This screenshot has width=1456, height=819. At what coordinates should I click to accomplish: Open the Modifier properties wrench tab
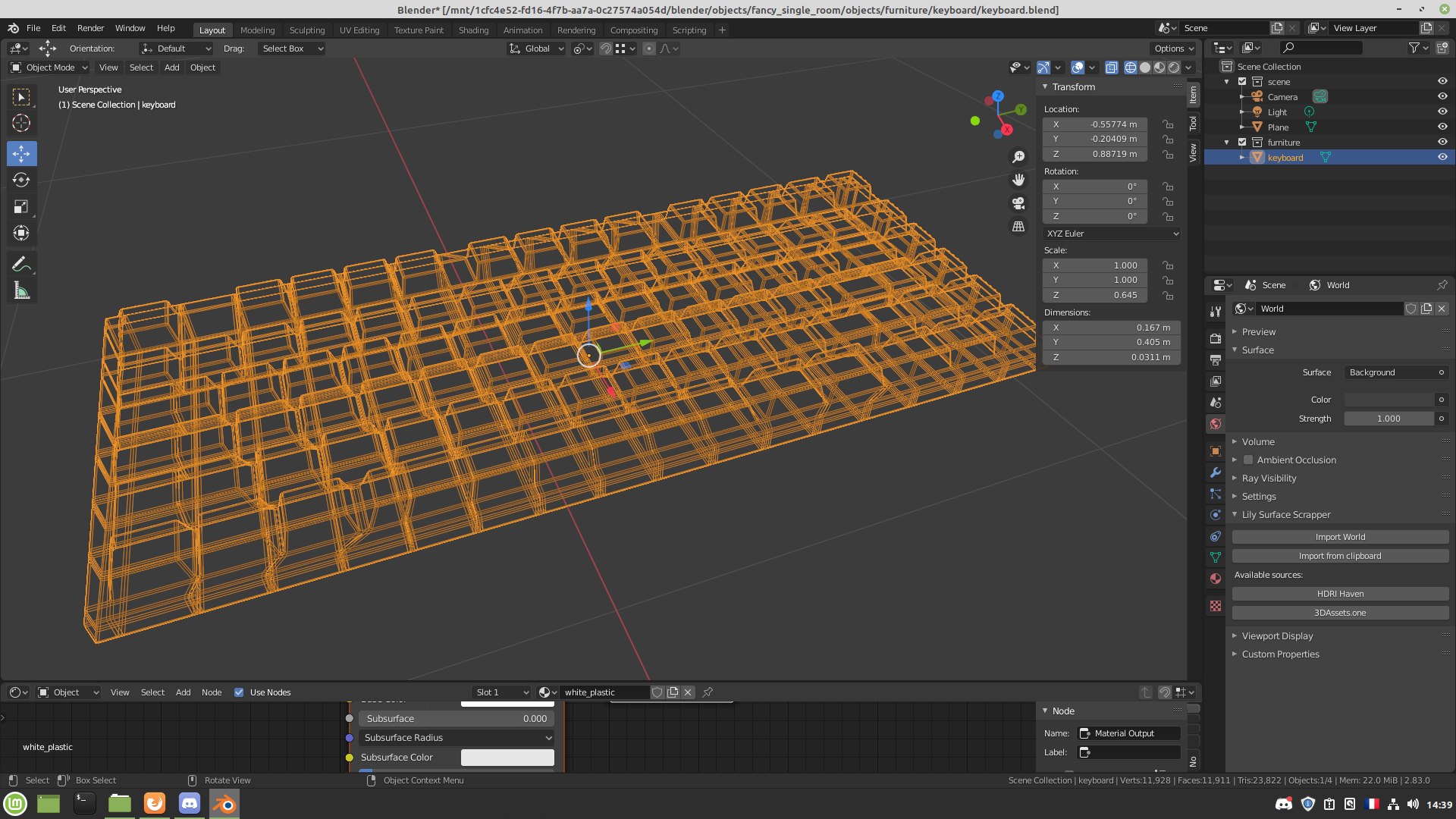1216,472
